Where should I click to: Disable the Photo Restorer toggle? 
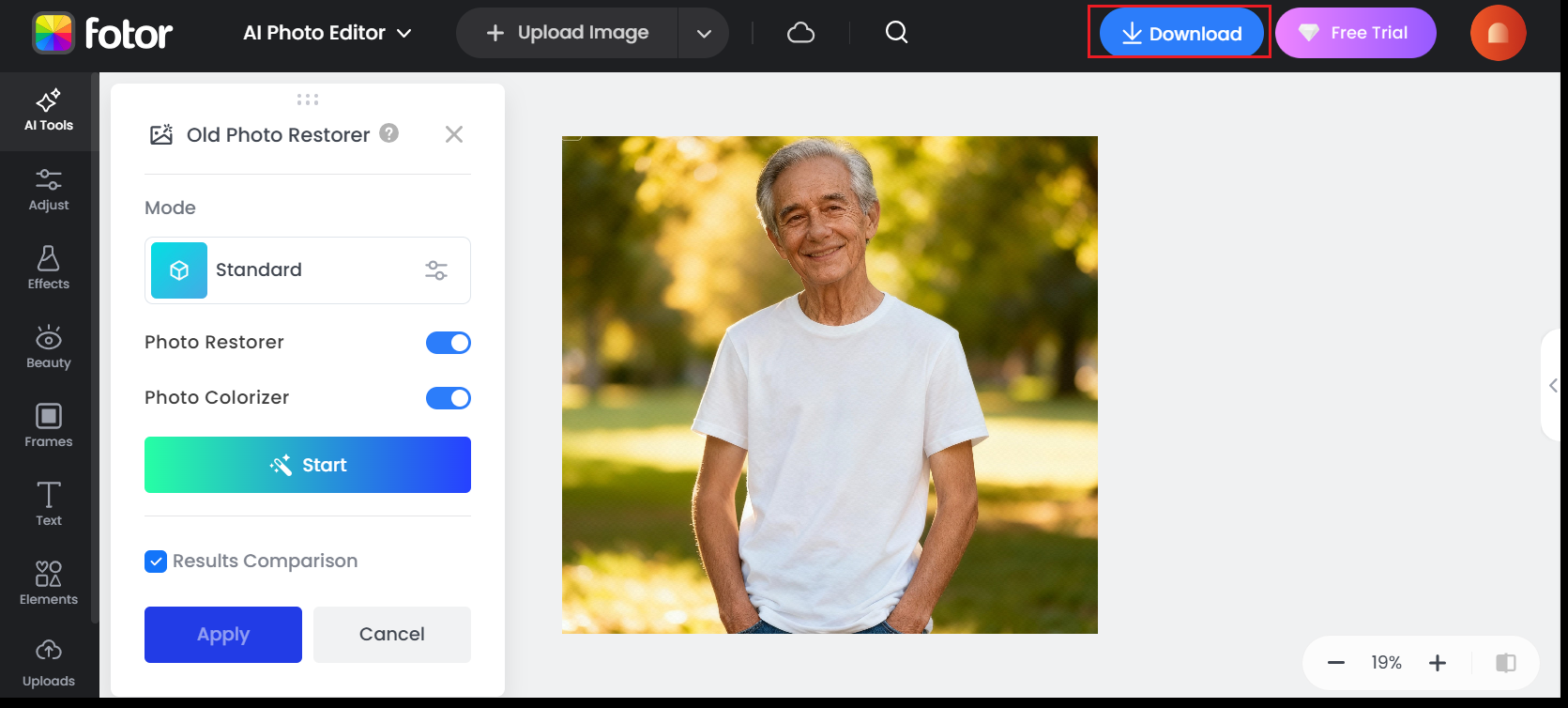coord(449,343)
